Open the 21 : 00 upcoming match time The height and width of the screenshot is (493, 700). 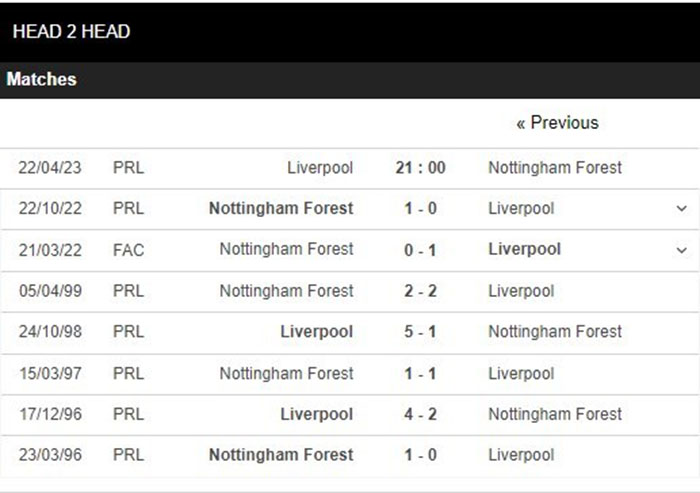[x=420, y=168]
